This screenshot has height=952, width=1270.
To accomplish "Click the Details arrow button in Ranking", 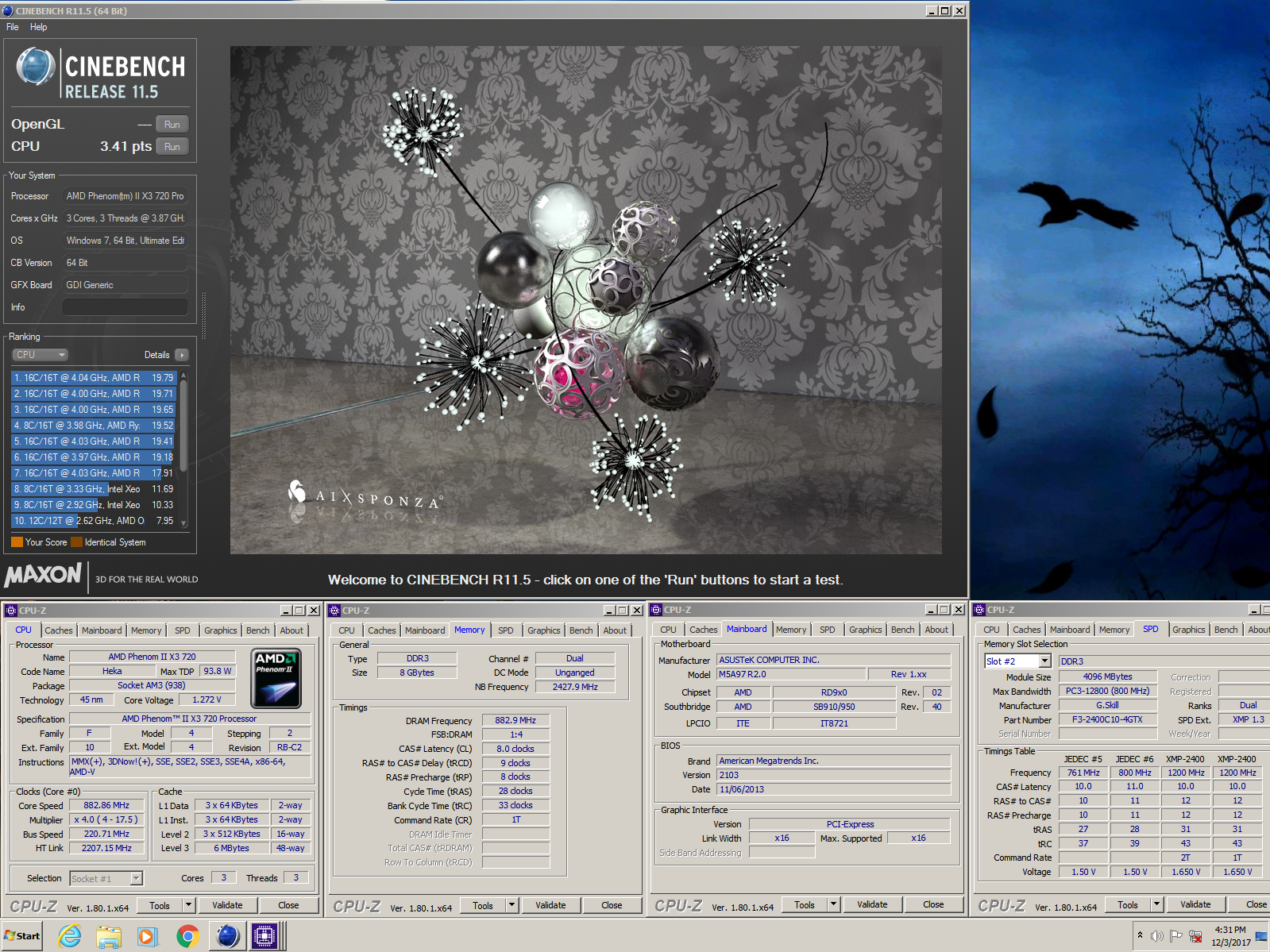I will click(182, 355).
